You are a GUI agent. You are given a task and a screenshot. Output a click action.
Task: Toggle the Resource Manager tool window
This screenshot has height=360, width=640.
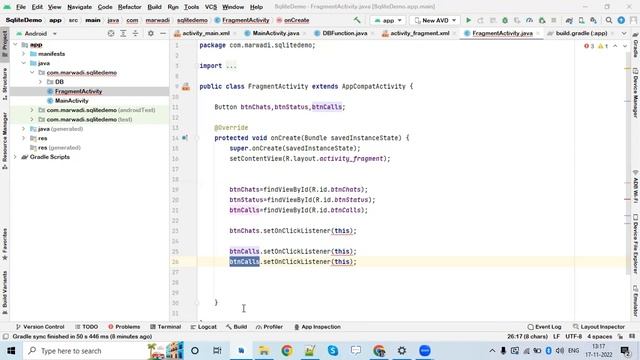(4, 141)
